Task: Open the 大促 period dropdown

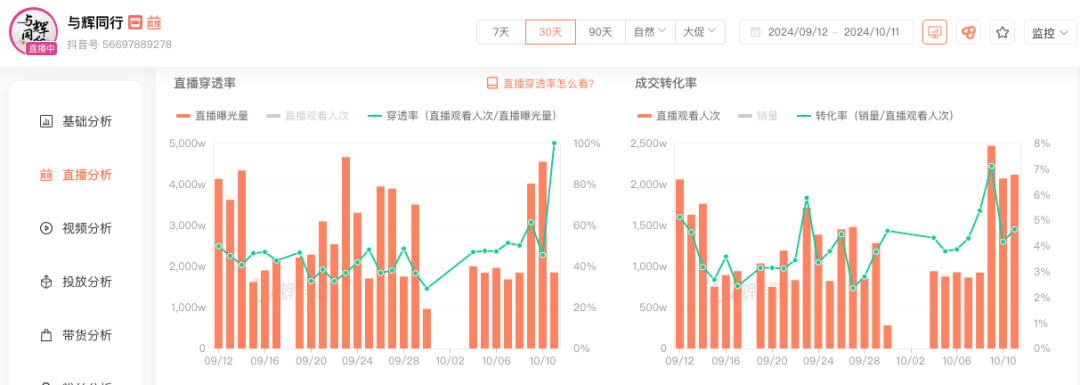Action: [700, 32]
